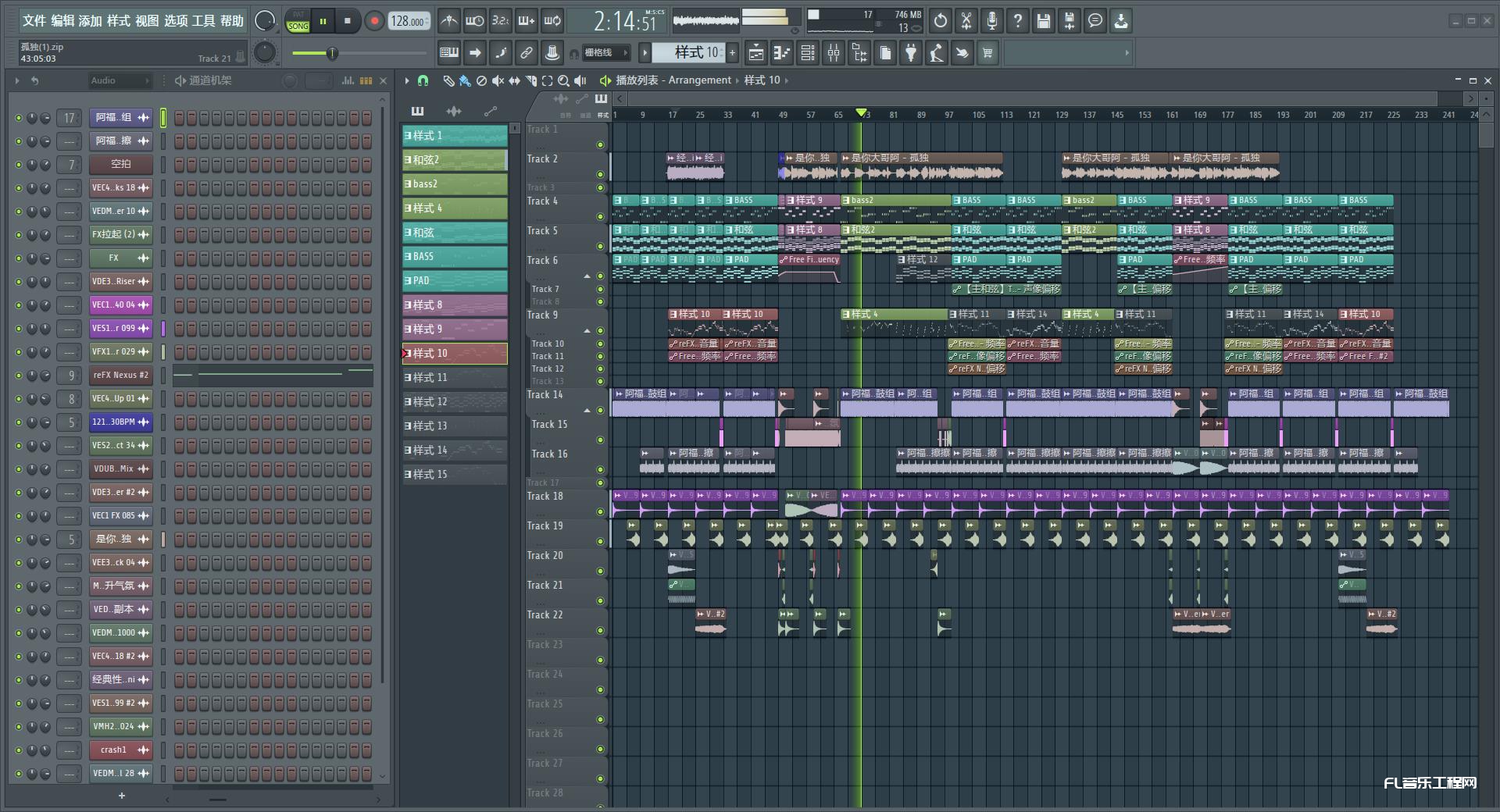Click the channel rack swing knob
Image resolution: width=1500 pixels, height=812 pixels.
point(290,80)
